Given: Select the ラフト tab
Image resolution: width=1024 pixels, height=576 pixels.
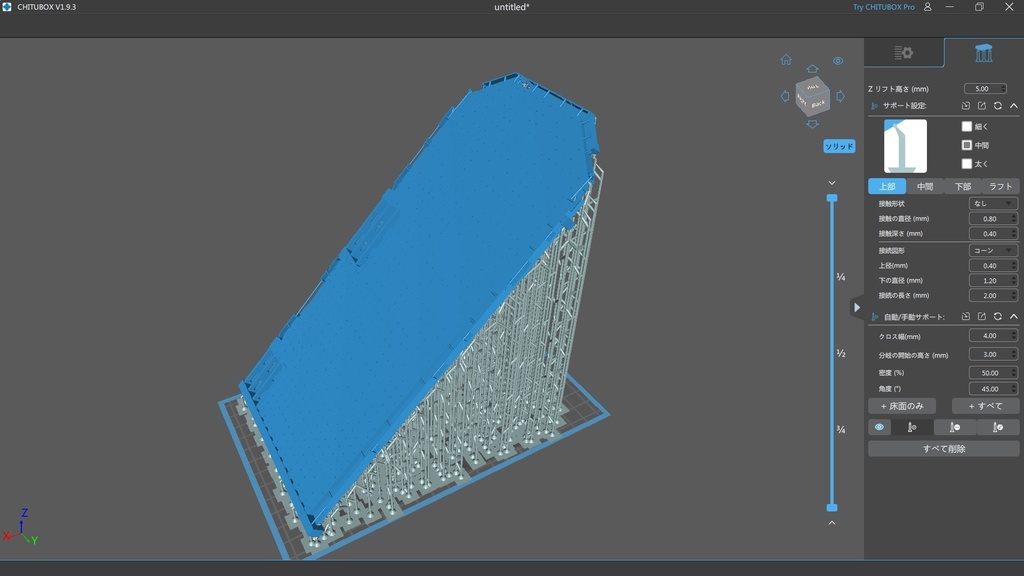Looking at the screenshot, I should point(1000,186).
